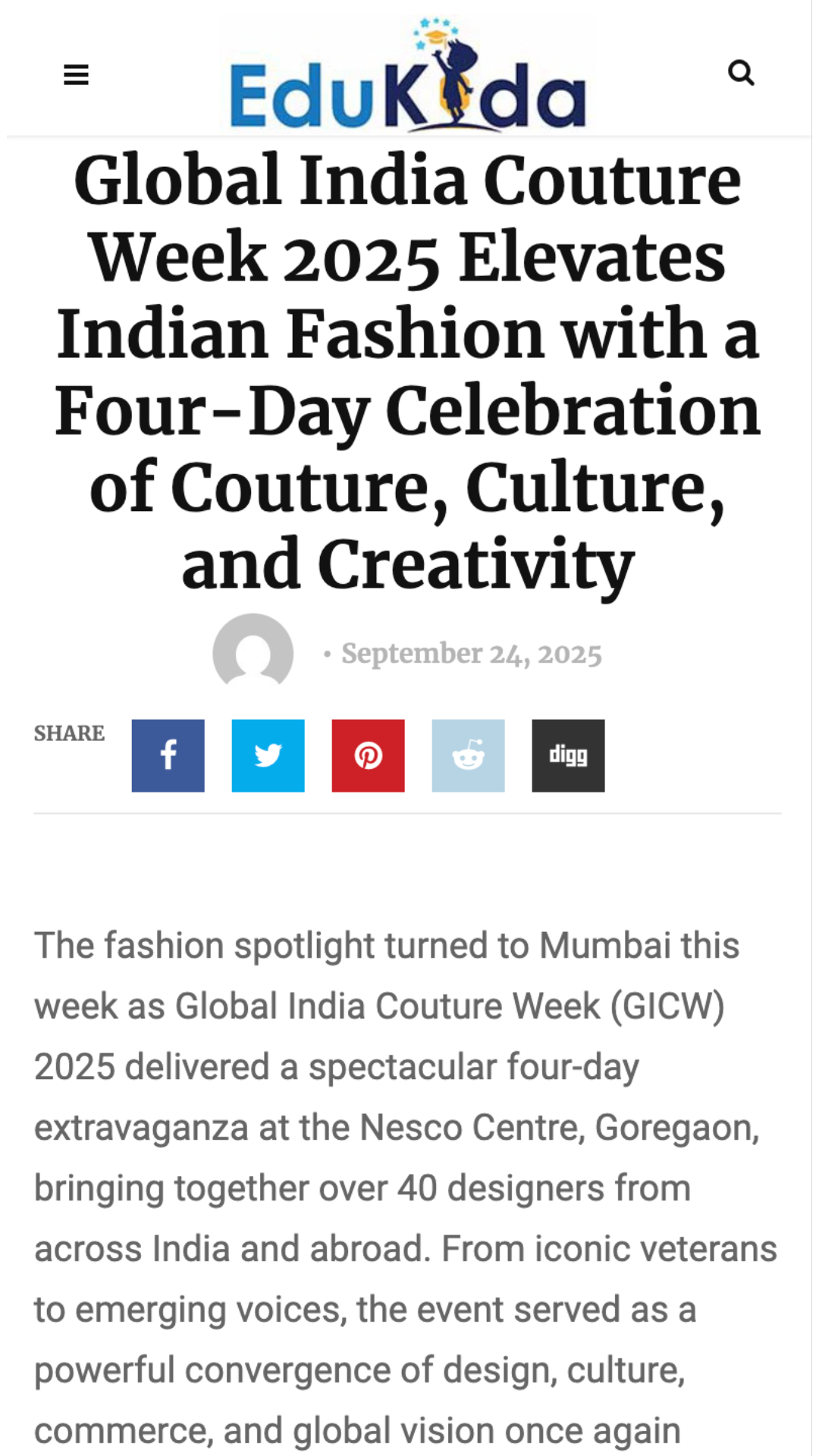Open the hamburger navigation menu
The image size is (819, 1456).
click(x=76, y=74)
